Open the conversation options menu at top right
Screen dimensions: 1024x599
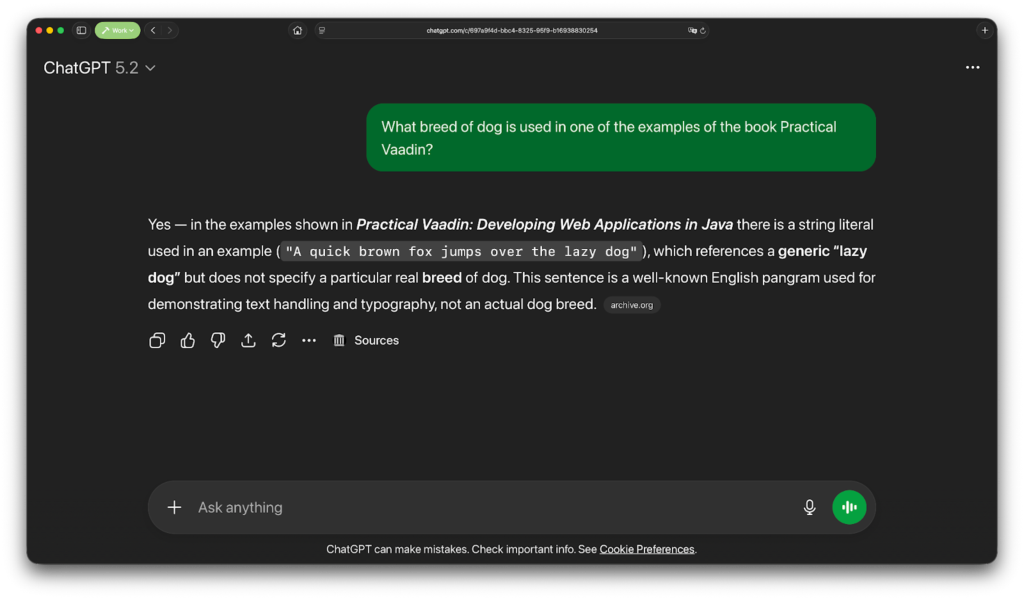click(972, 68)
